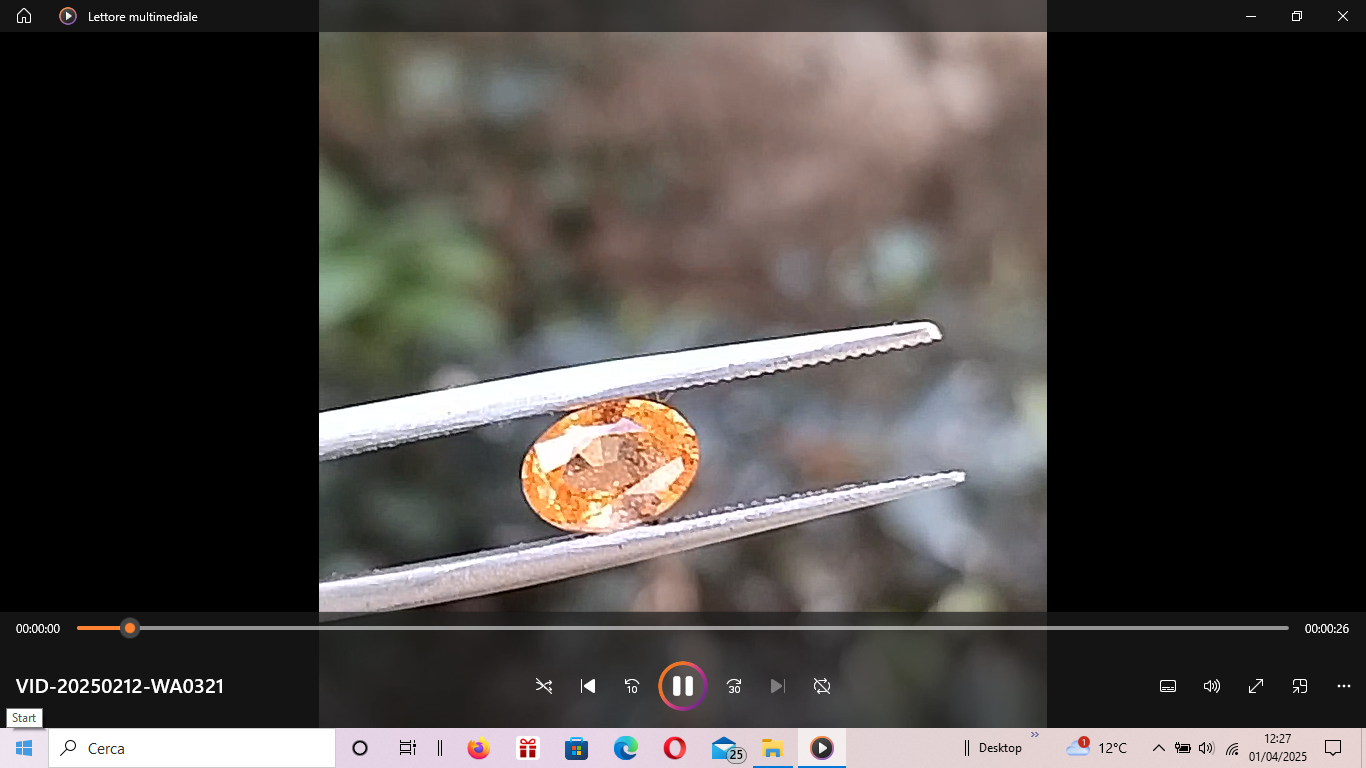
Task: Toggle subtitles and captions
Action: (x=1167, y=686)
